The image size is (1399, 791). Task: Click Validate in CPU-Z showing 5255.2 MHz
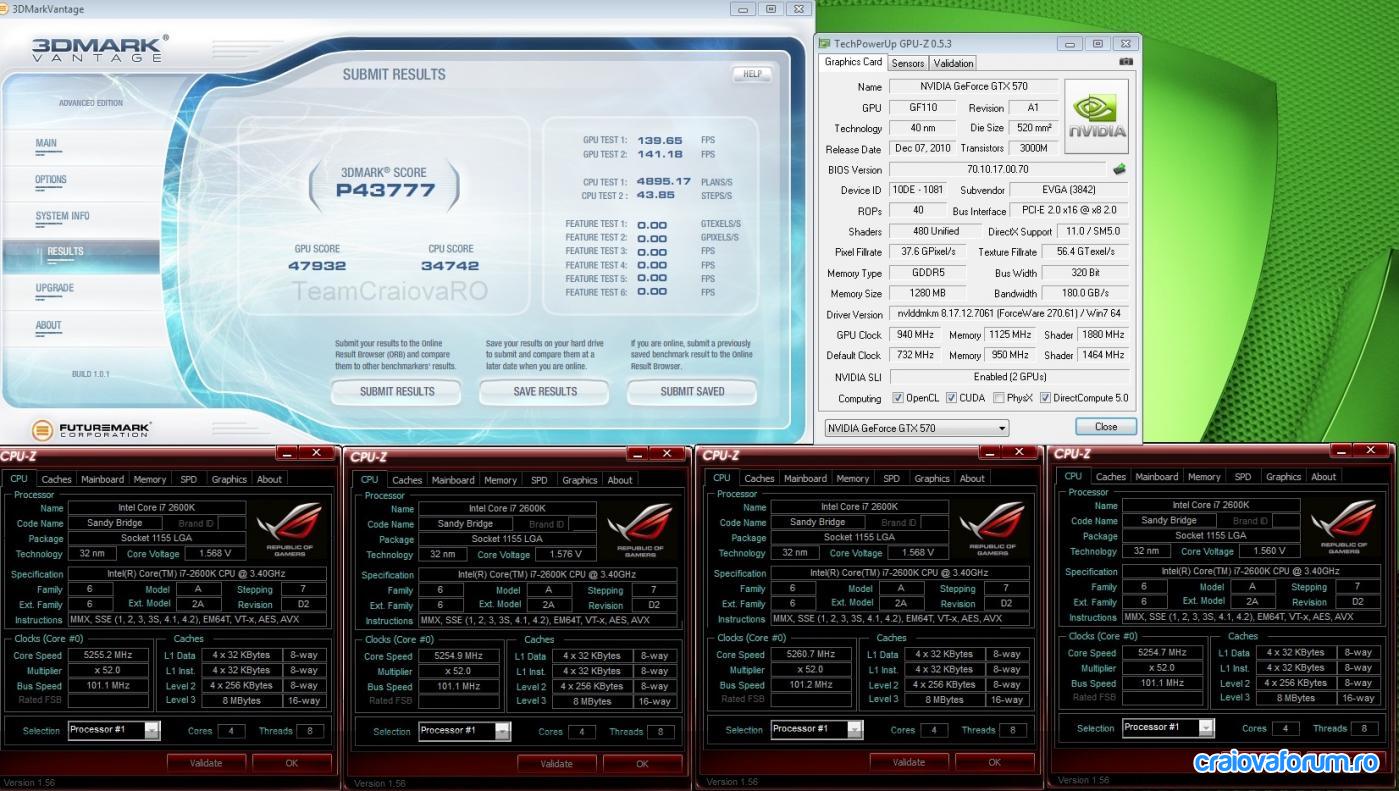pyautogui.click(x=206, y=763)
